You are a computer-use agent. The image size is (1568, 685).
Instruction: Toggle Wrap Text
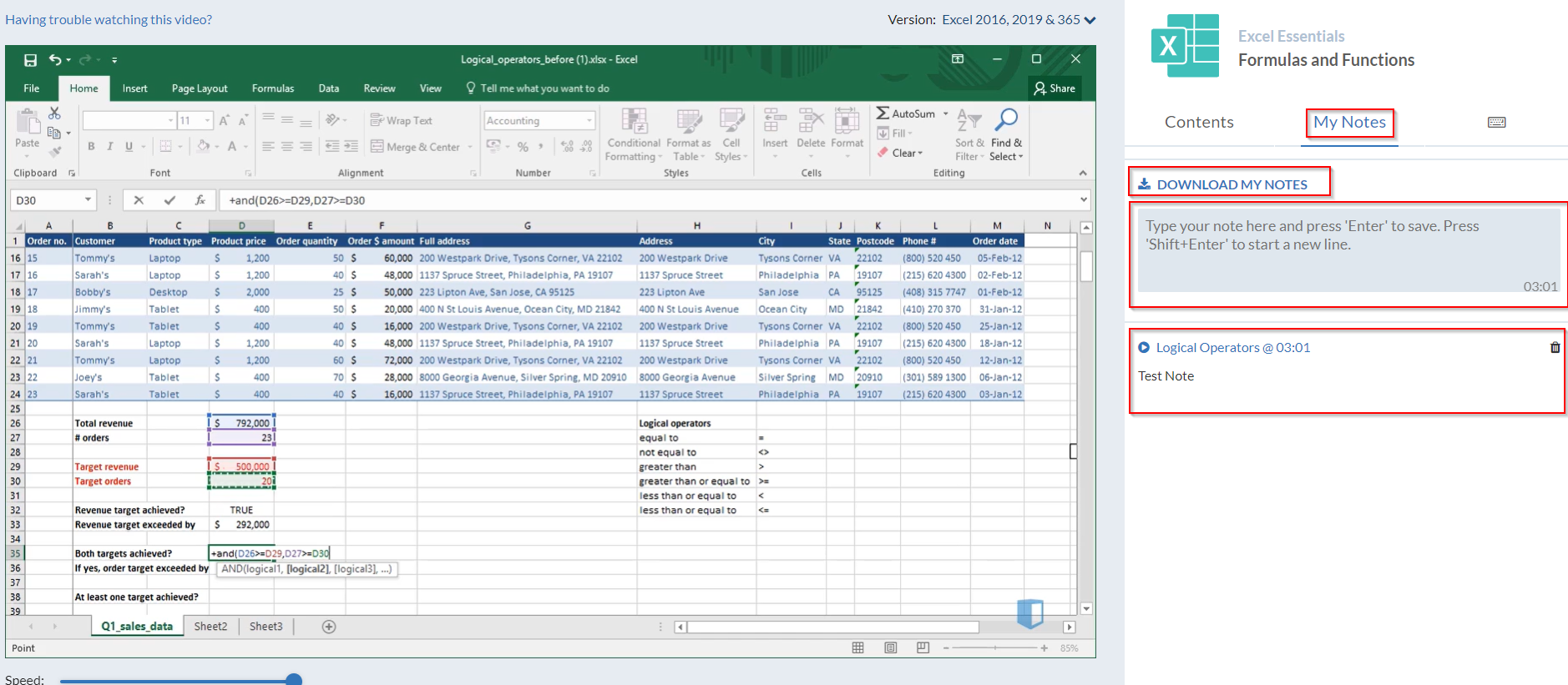coord(402,121)
